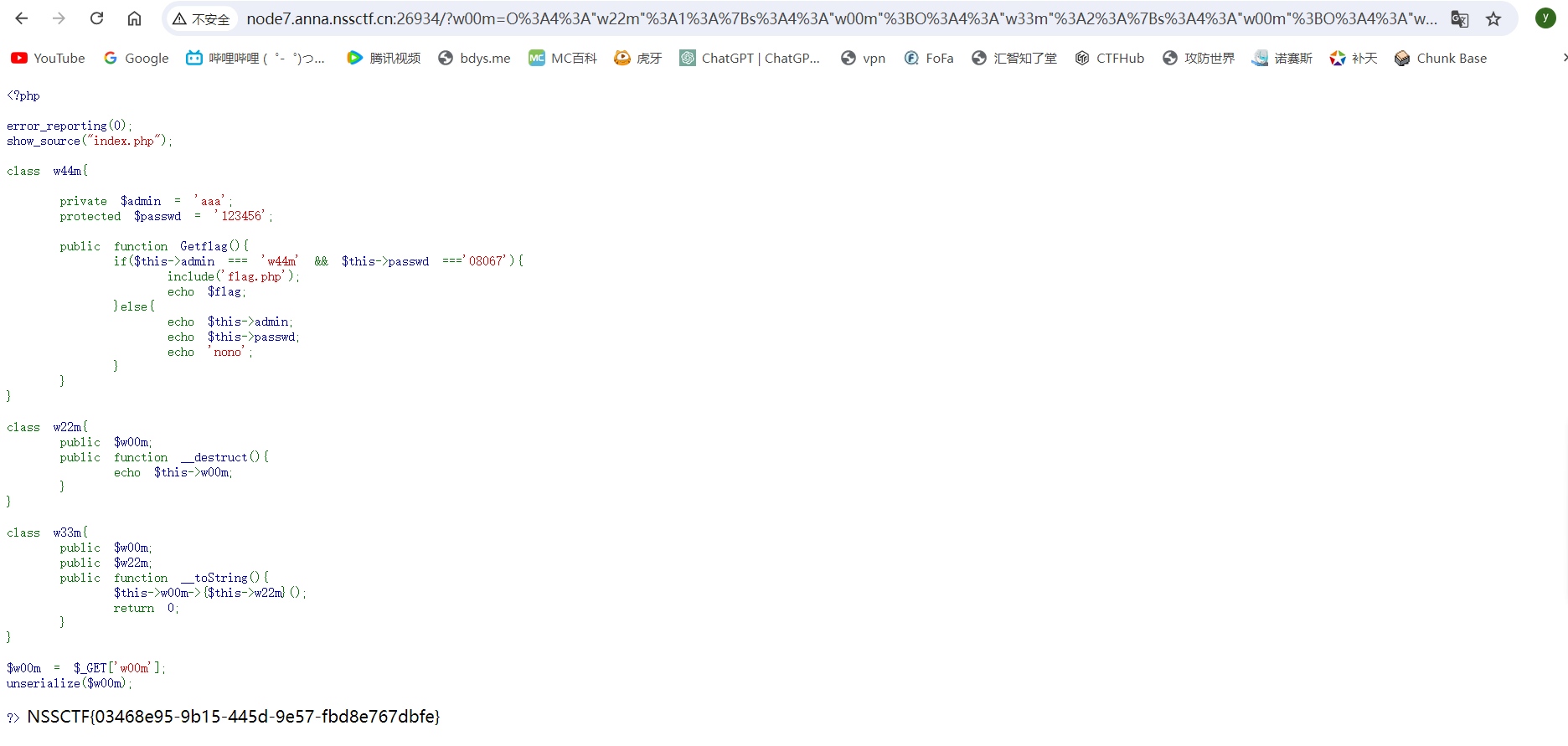Go forward to the next page

point(59,18)
